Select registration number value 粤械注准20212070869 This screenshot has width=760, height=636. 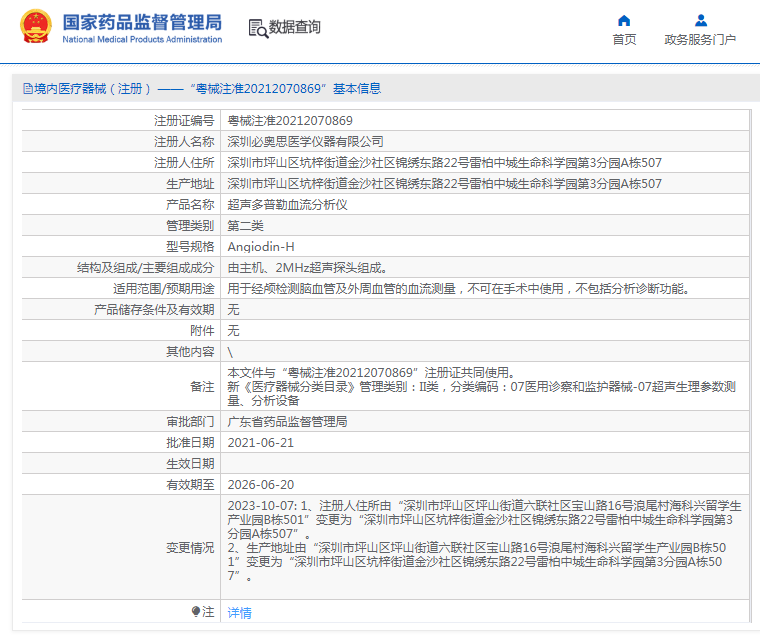pos(290,121)
